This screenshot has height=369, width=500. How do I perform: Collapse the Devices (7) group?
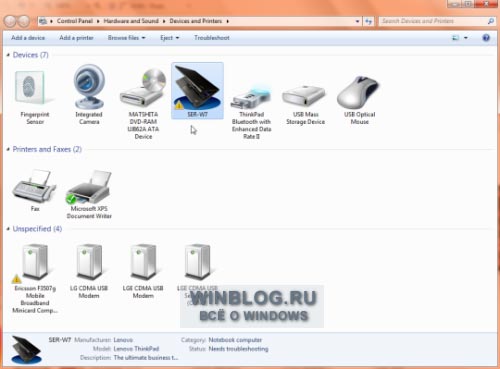click(8, 55)
